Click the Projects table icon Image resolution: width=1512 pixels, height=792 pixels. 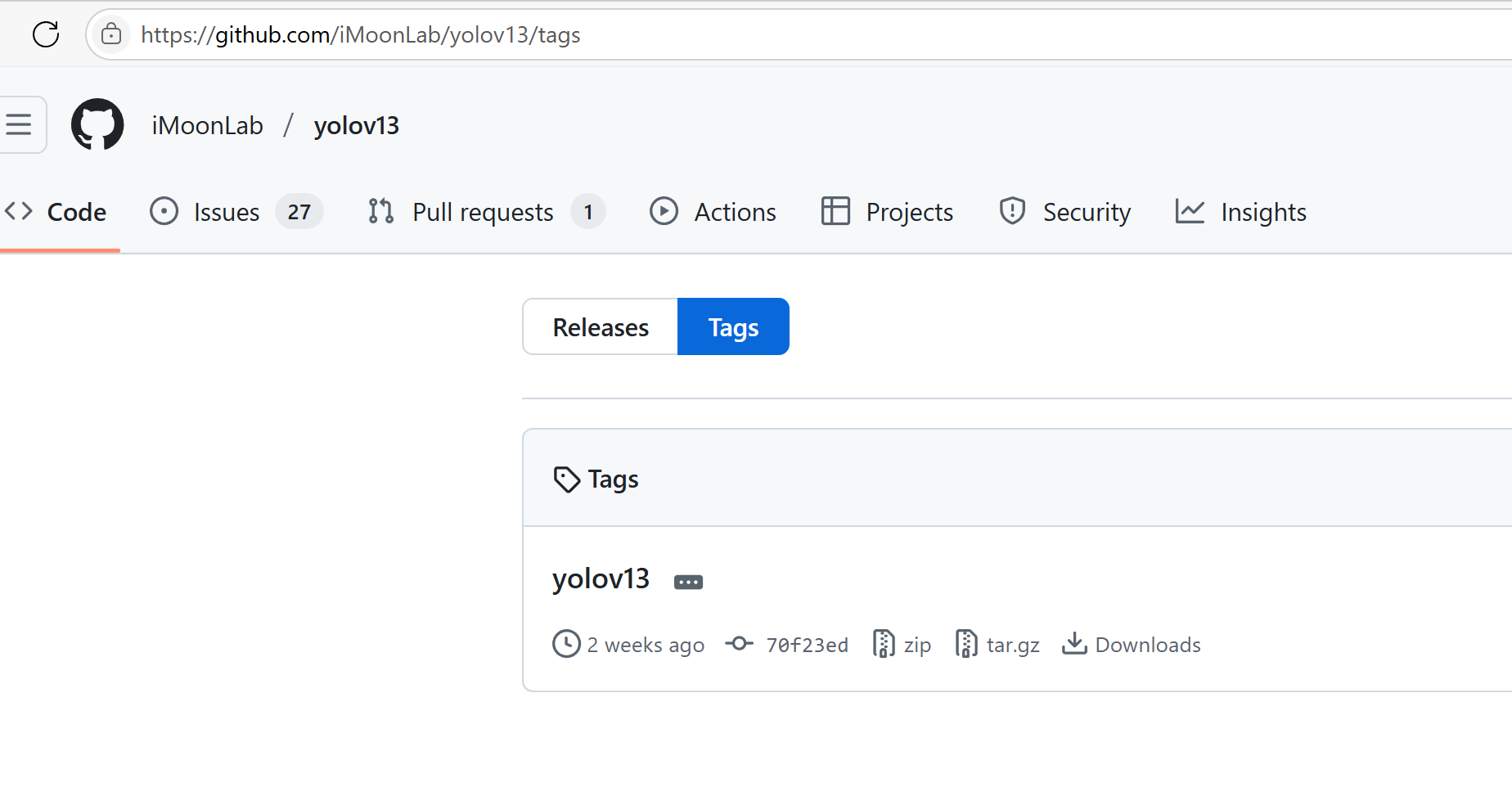pyautogui.click(x=835, y=211)
